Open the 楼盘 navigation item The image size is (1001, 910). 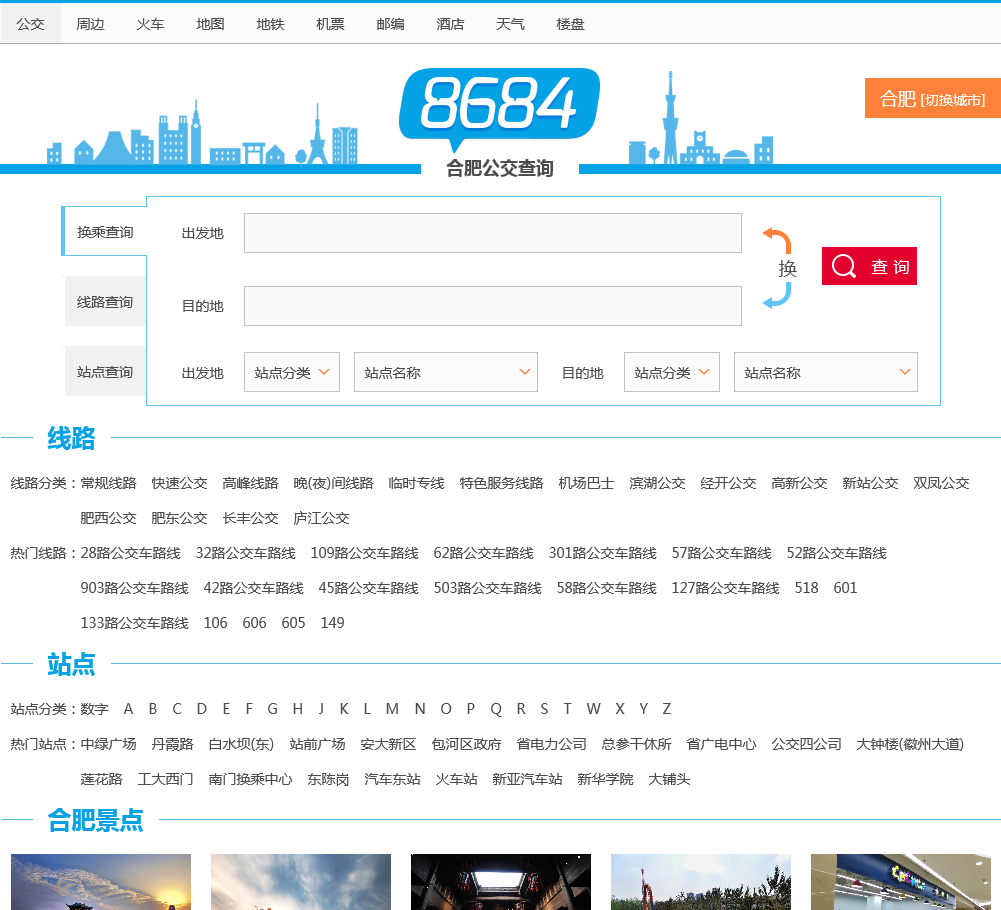pyautogui.click(x=570, y=24)
